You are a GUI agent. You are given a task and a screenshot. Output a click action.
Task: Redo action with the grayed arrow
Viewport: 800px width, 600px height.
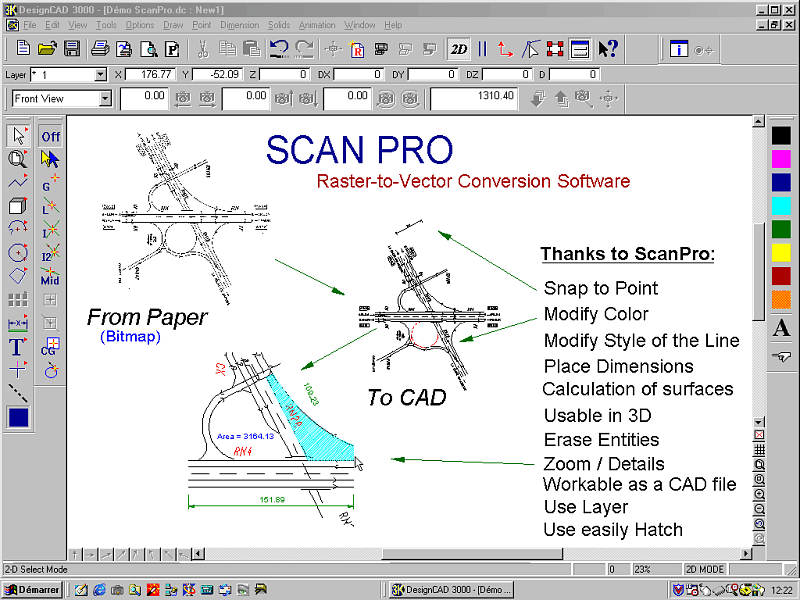pos(305,48)
